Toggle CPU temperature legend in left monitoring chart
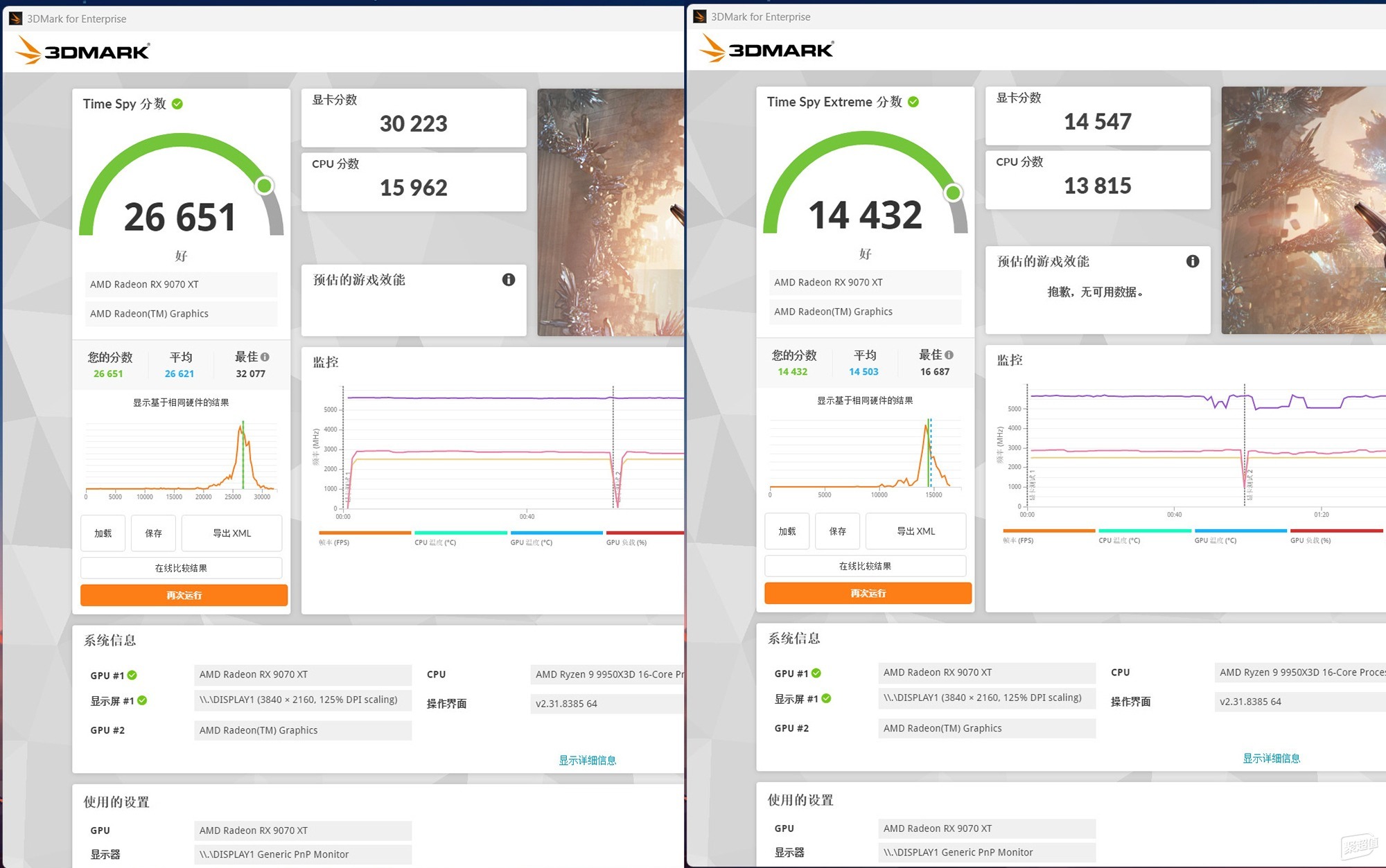 (x=461, y=538)
